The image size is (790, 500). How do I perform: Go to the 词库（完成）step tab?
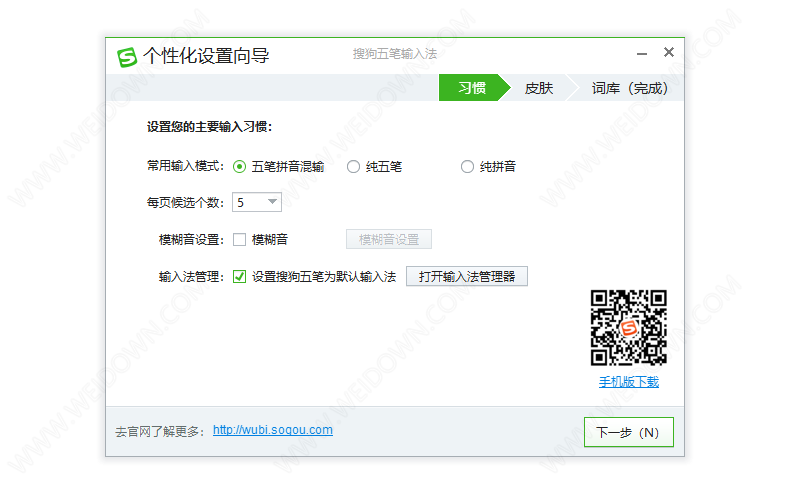coord(629,88)
